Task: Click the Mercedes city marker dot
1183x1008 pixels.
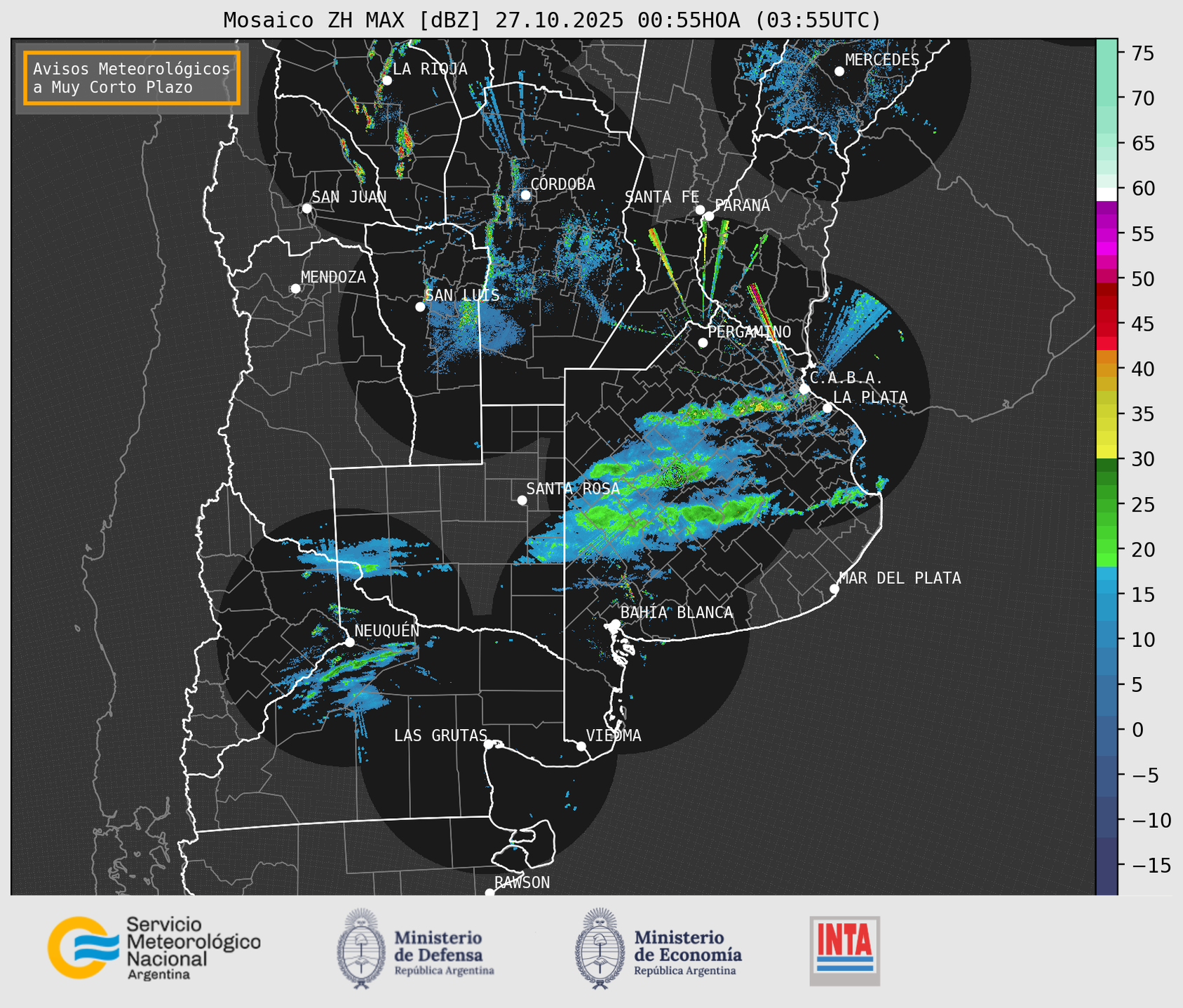Action: coord(839,71)
